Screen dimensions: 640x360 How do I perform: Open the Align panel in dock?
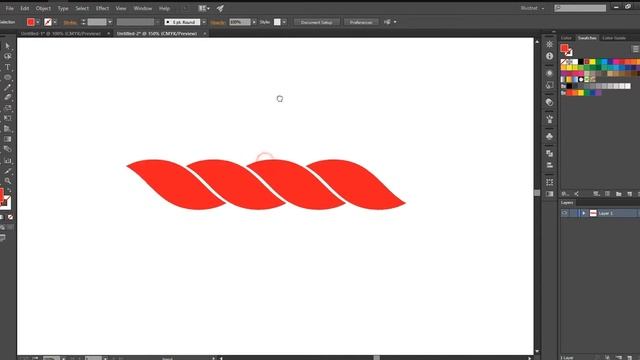point(549,165)
